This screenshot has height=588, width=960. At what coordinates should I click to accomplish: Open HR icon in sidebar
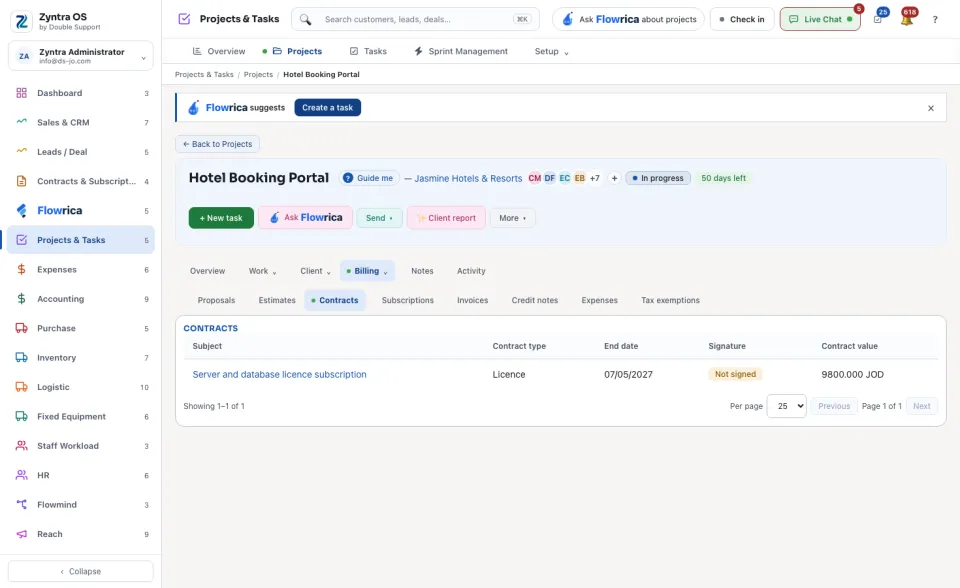pos(21,475)
